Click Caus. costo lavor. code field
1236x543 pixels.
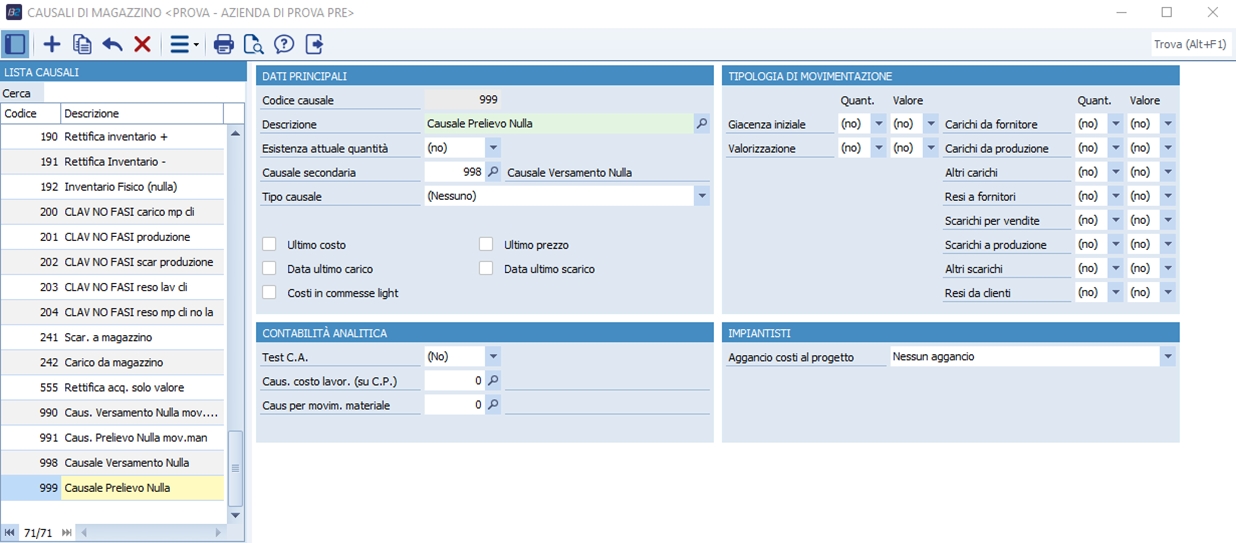455,380
